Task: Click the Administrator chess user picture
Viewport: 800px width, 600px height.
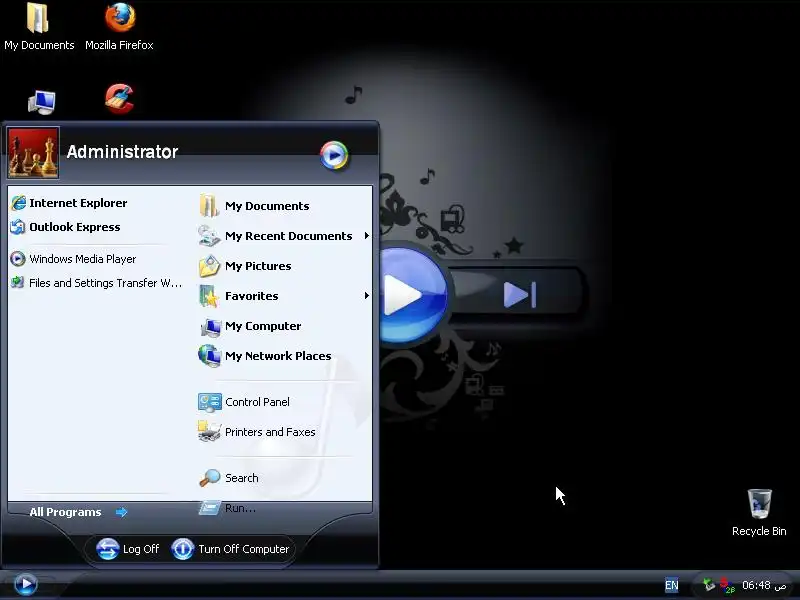Action: click(x=33, y=153)
